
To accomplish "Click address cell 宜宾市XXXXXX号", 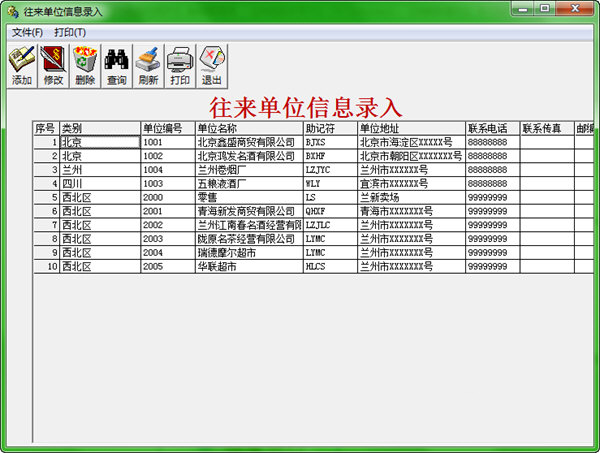I will tap(411, 184).
